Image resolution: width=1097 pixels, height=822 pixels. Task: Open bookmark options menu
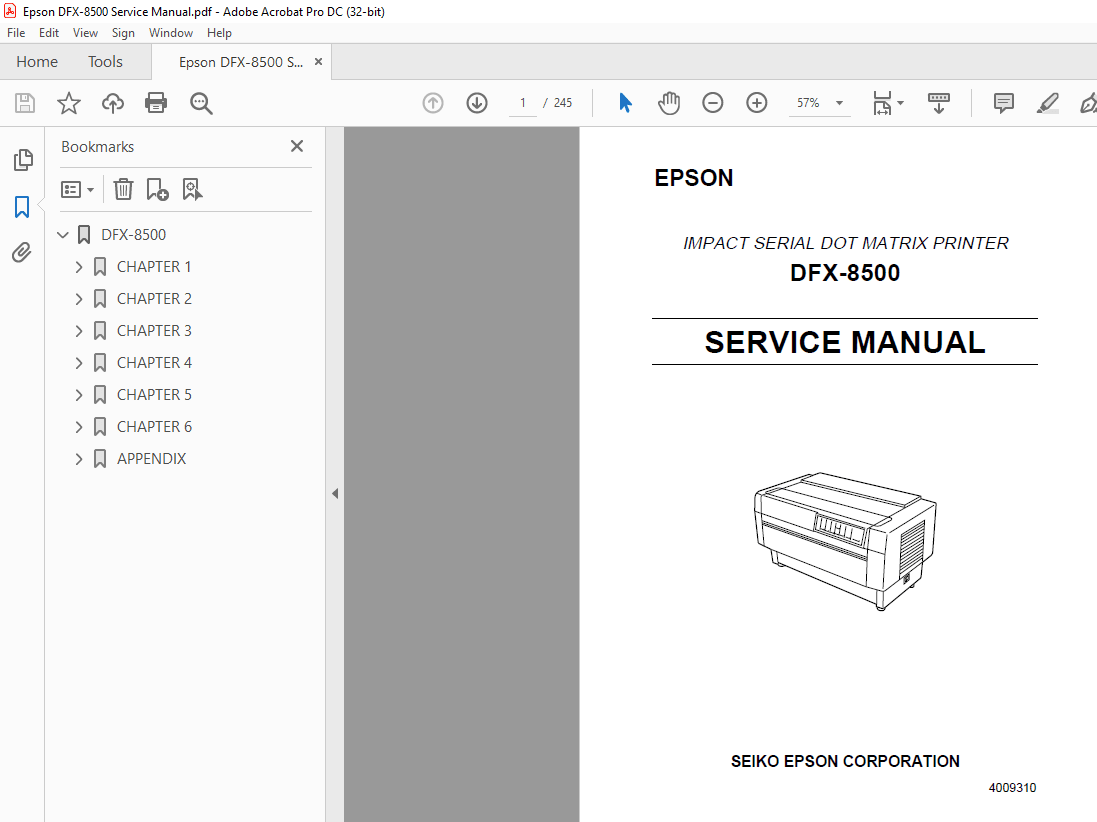77,189
